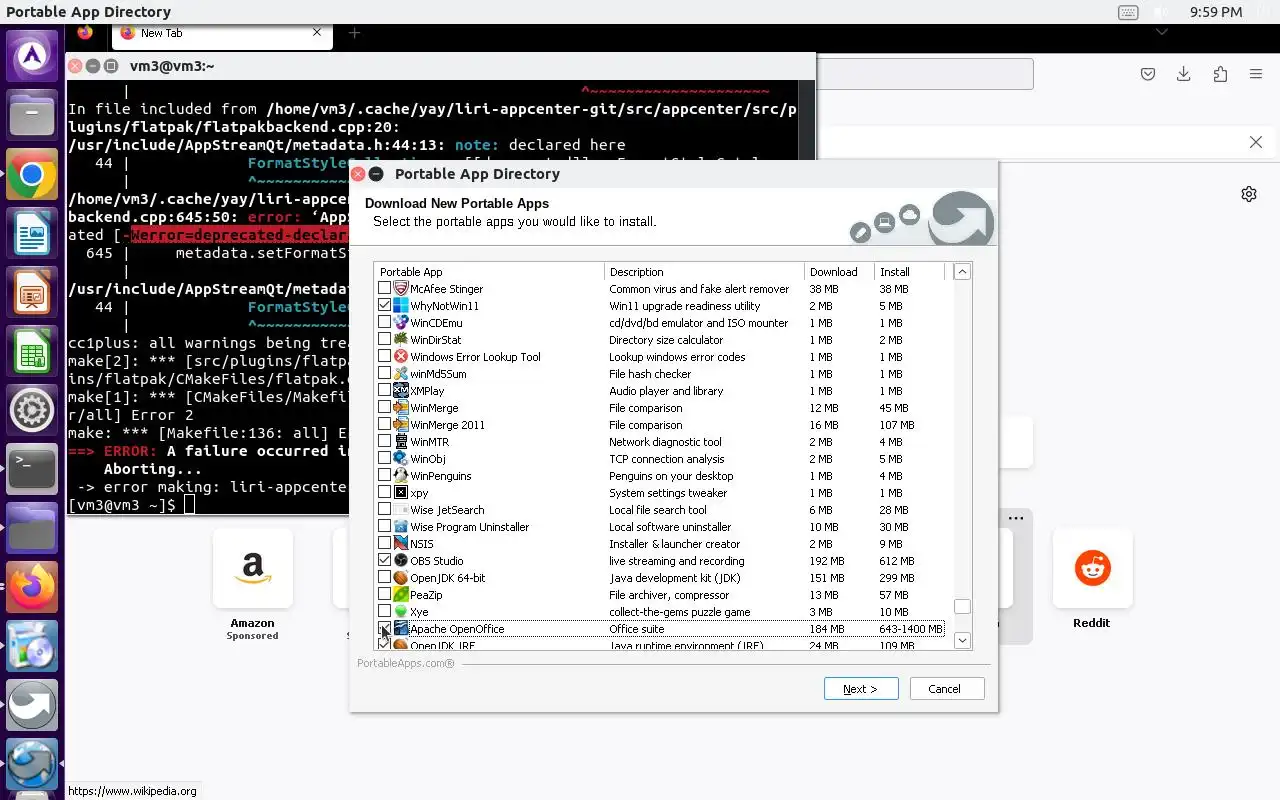Image resolution: width=1280 pixels, height=800 pixels.
Task: Click the NSIS app icon
Action: (x=401, y=544)
